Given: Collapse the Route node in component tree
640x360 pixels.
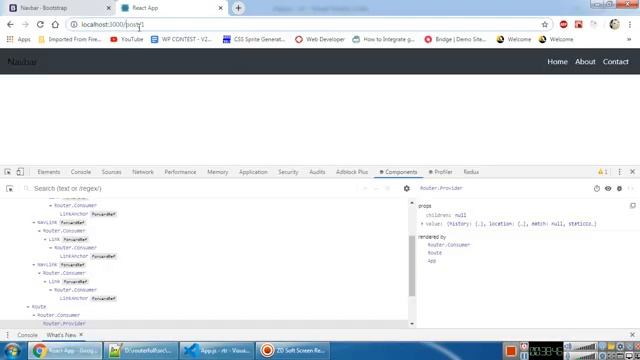Looking at the screenshot, I should coord(28,307).
